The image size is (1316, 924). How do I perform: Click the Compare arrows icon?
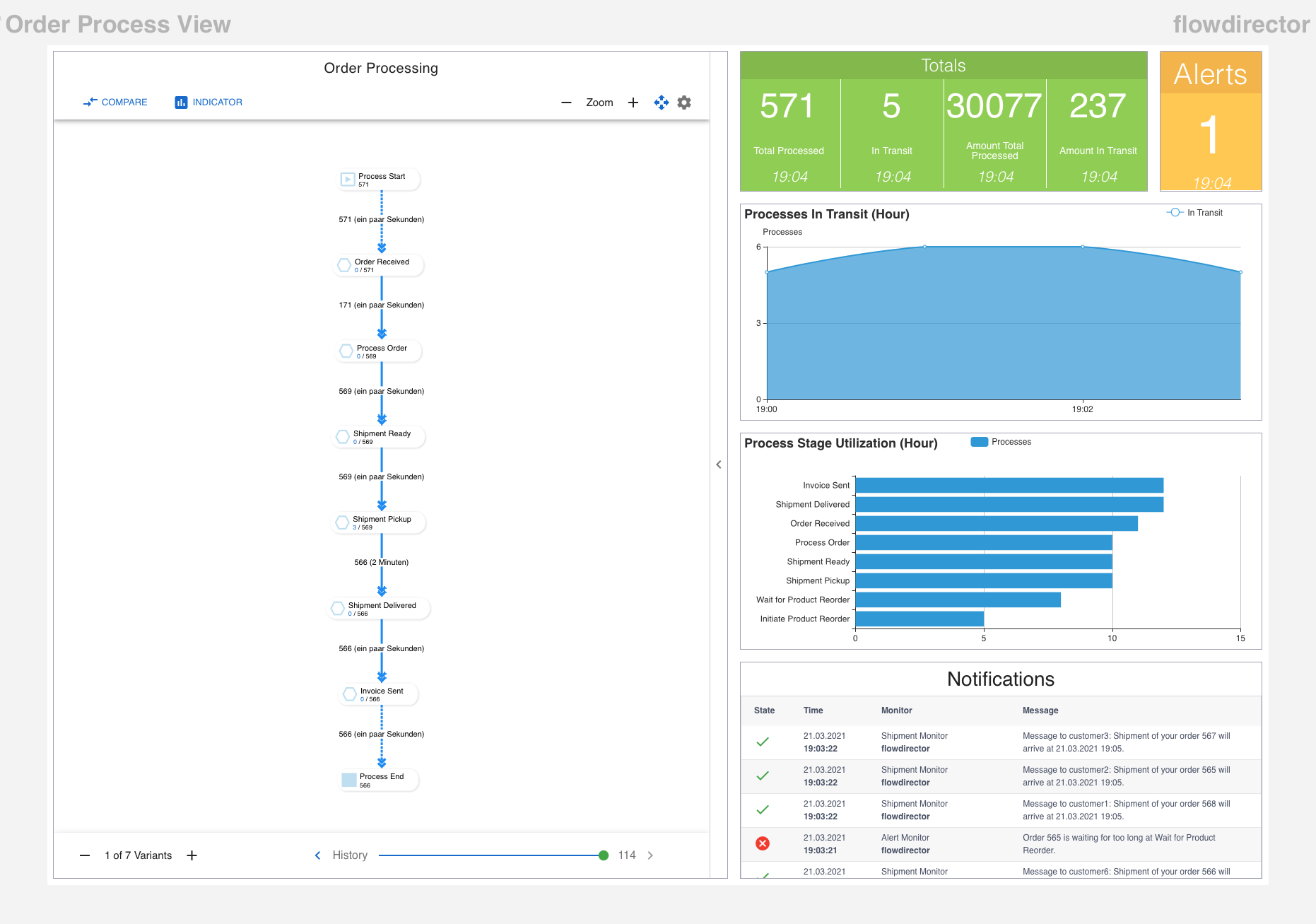pyautogui.click(x=90, y=103)
